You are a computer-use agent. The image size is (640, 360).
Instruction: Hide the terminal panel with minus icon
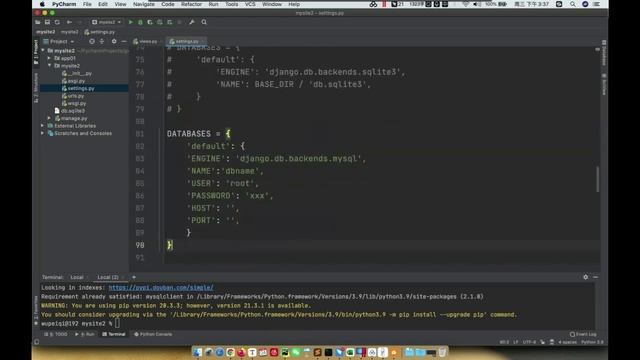tap(596, 277)
